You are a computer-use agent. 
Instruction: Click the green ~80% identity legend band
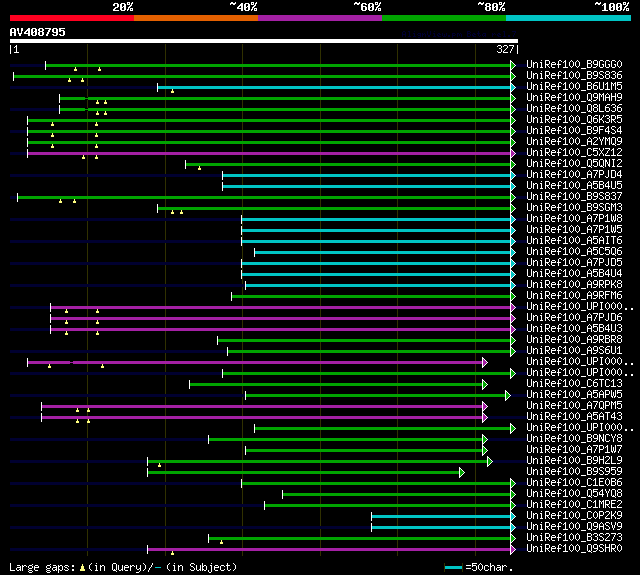click(444, 18)
